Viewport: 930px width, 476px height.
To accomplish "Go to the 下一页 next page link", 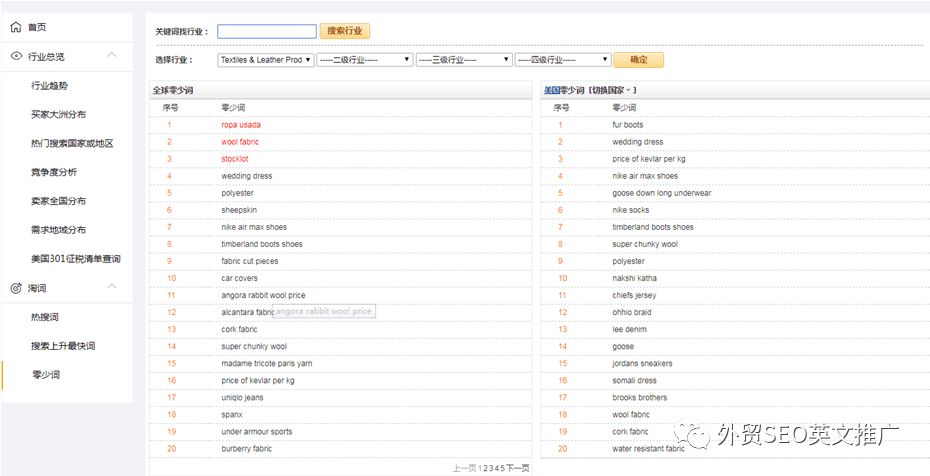I will tap(517, 468).
